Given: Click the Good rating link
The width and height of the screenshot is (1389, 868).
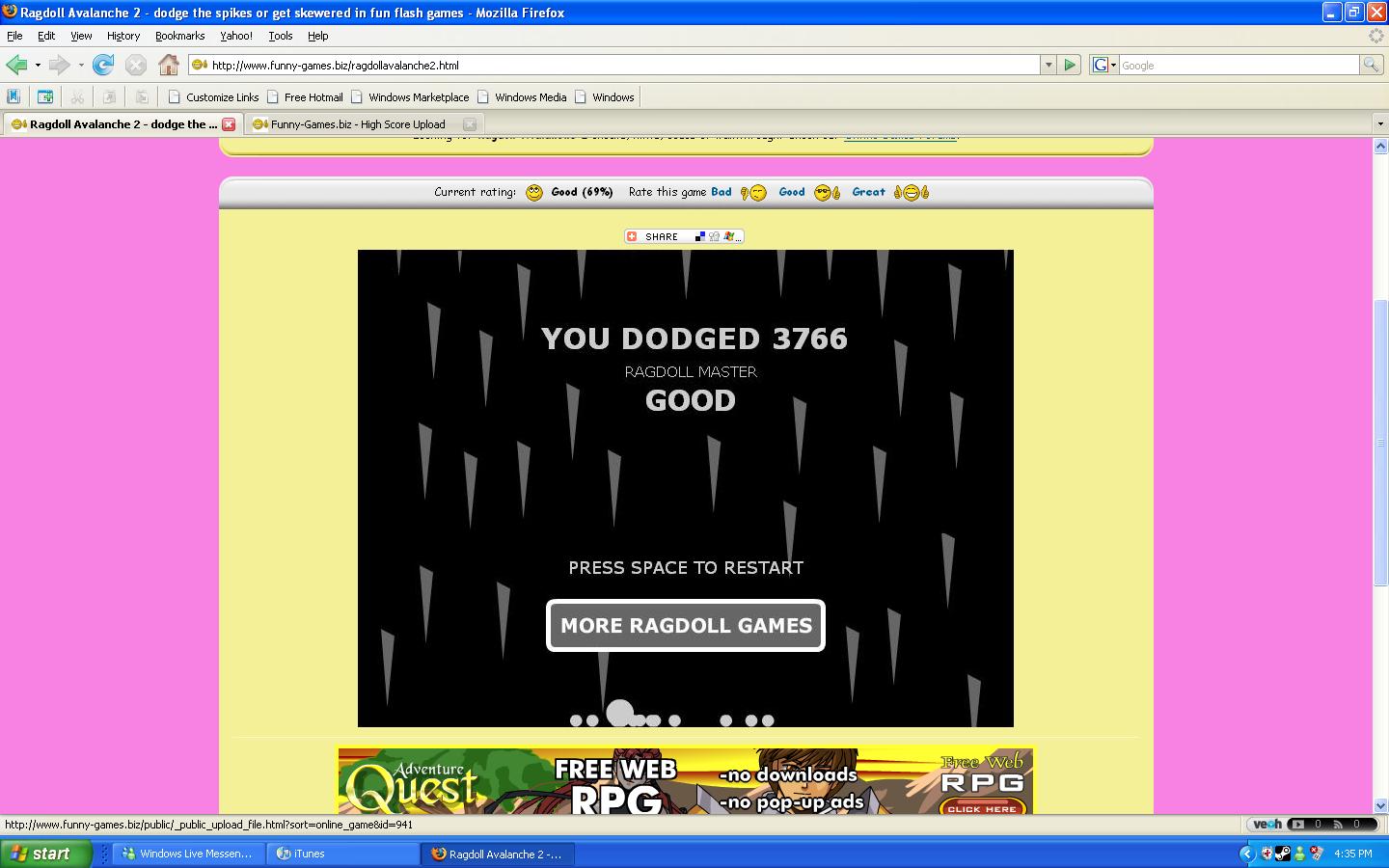Looking at the screenshot, I should pos(792,192).
